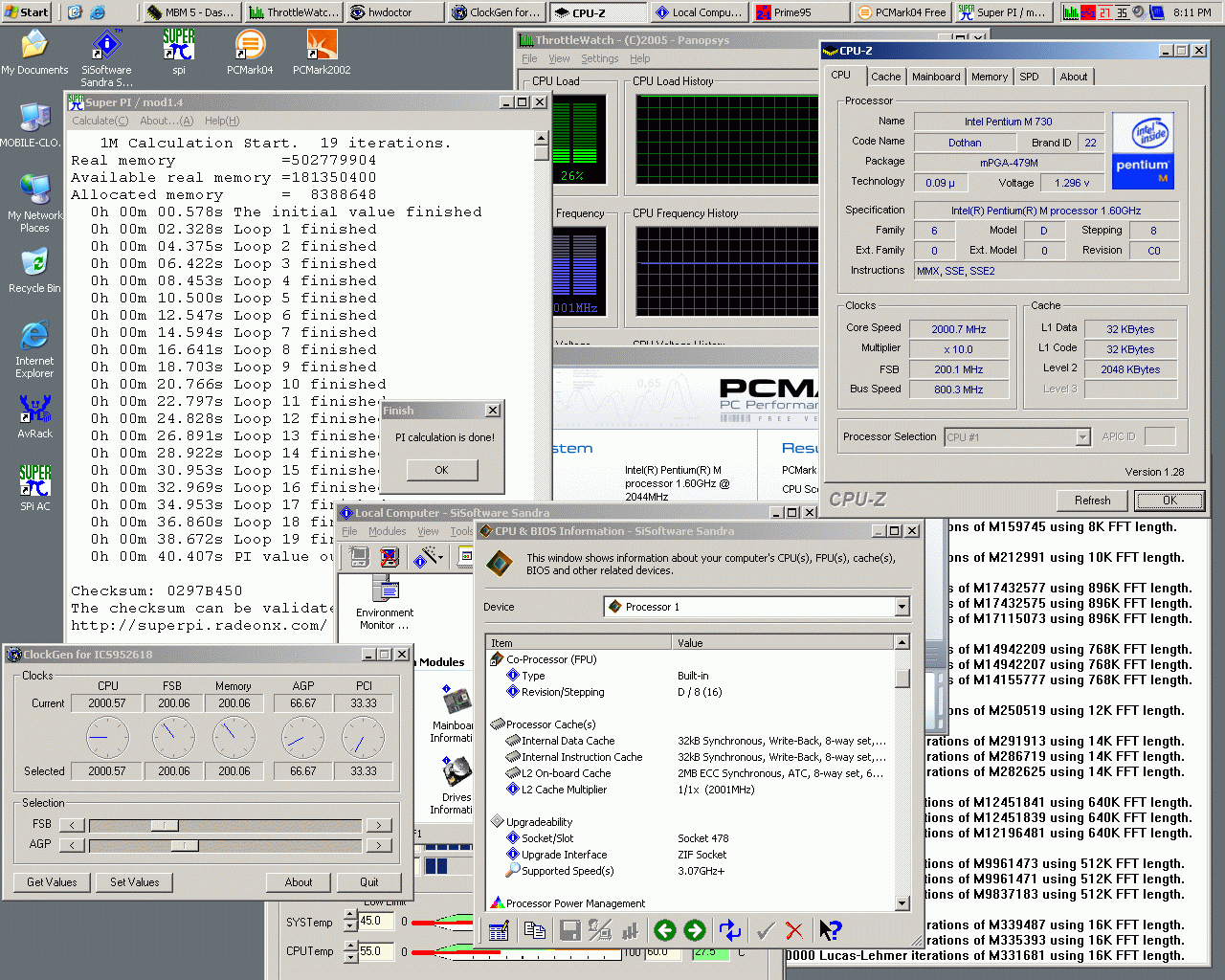Switch to Prime95 in the taskbar
This screenshot has height=980, width=1225.
(x=801, y=12)
